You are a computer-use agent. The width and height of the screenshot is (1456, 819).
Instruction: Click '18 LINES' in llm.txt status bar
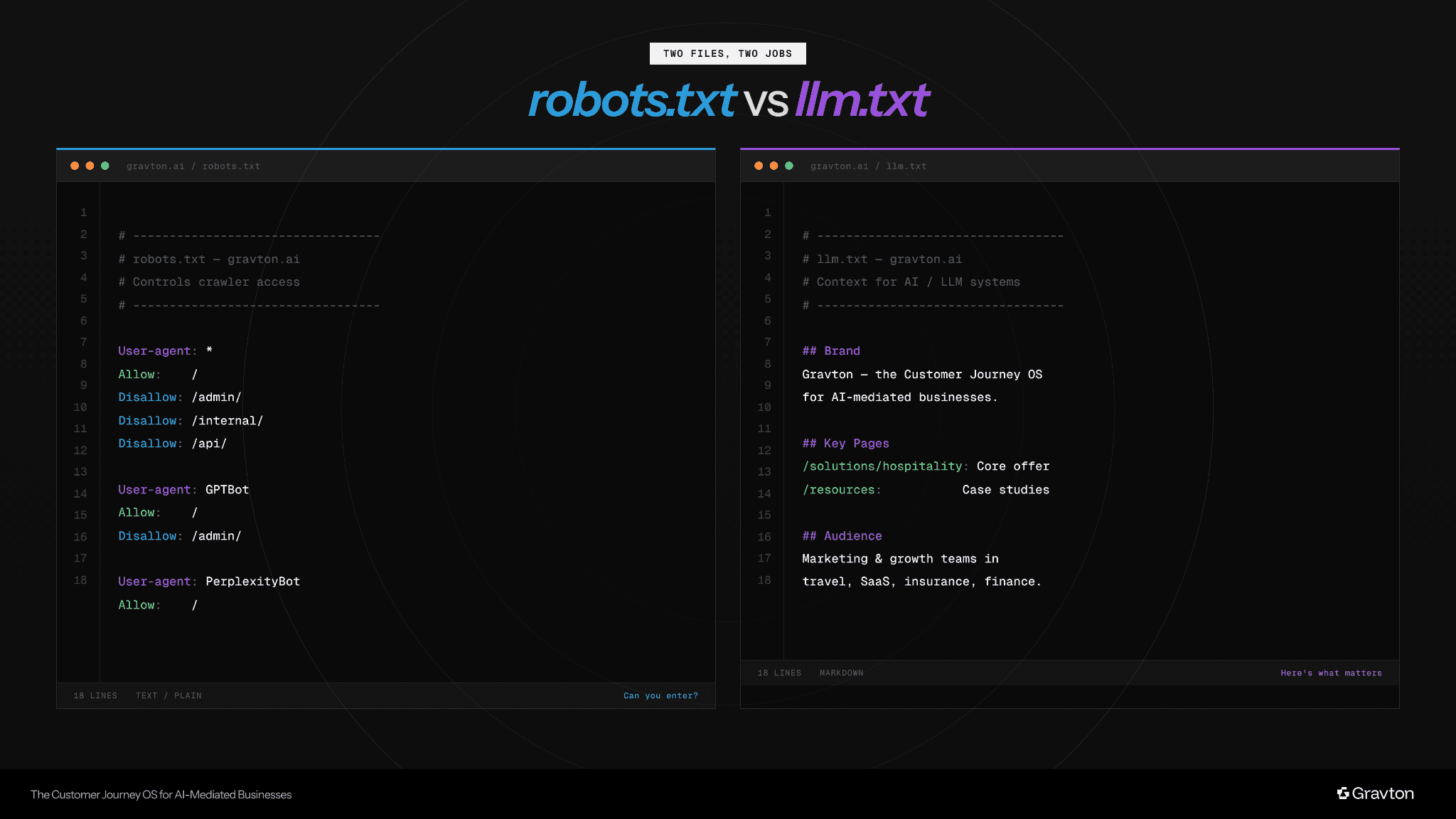coord(779,673)
